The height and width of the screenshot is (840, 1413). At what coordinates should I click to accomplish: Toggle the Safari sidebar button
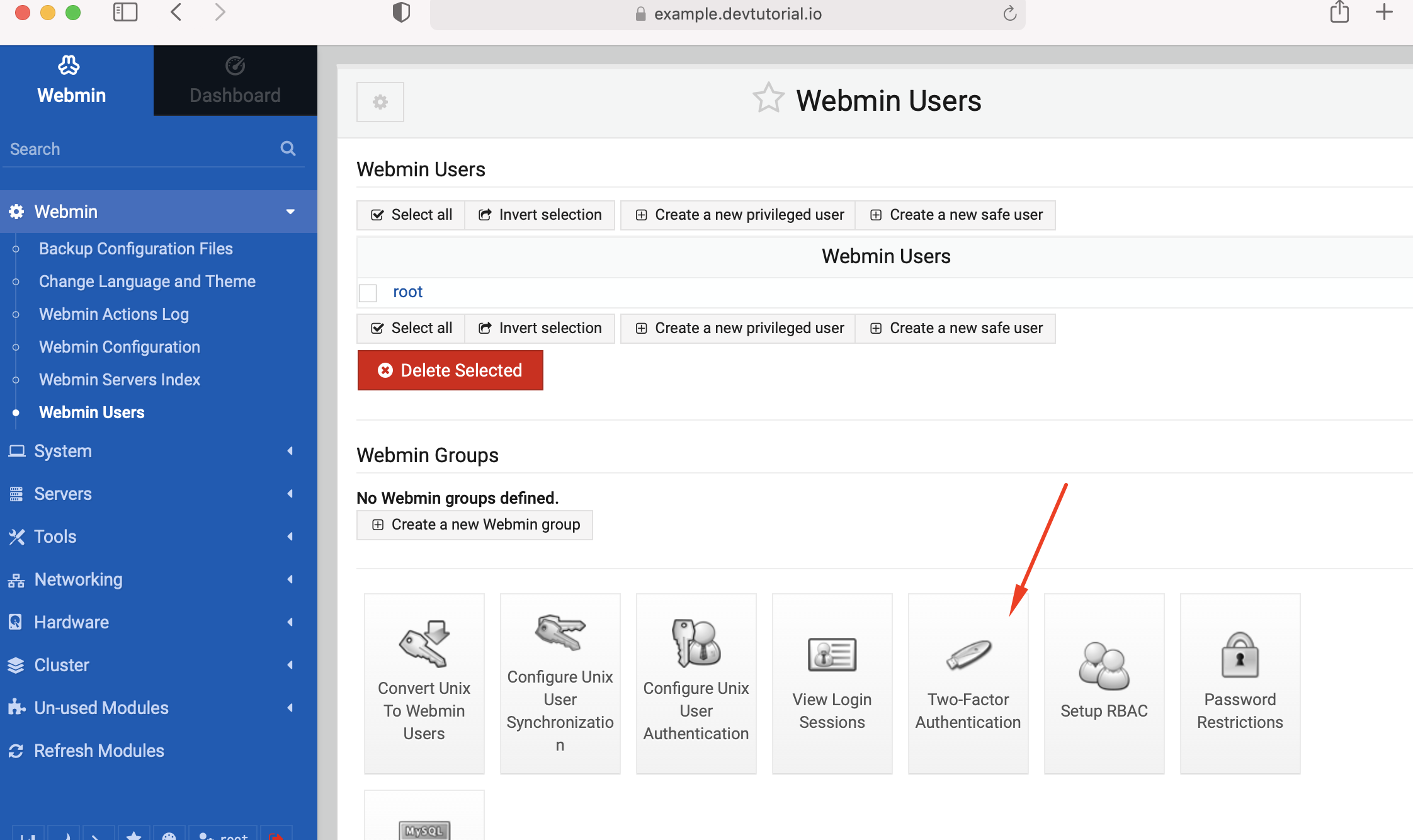[x=125, y=13]
